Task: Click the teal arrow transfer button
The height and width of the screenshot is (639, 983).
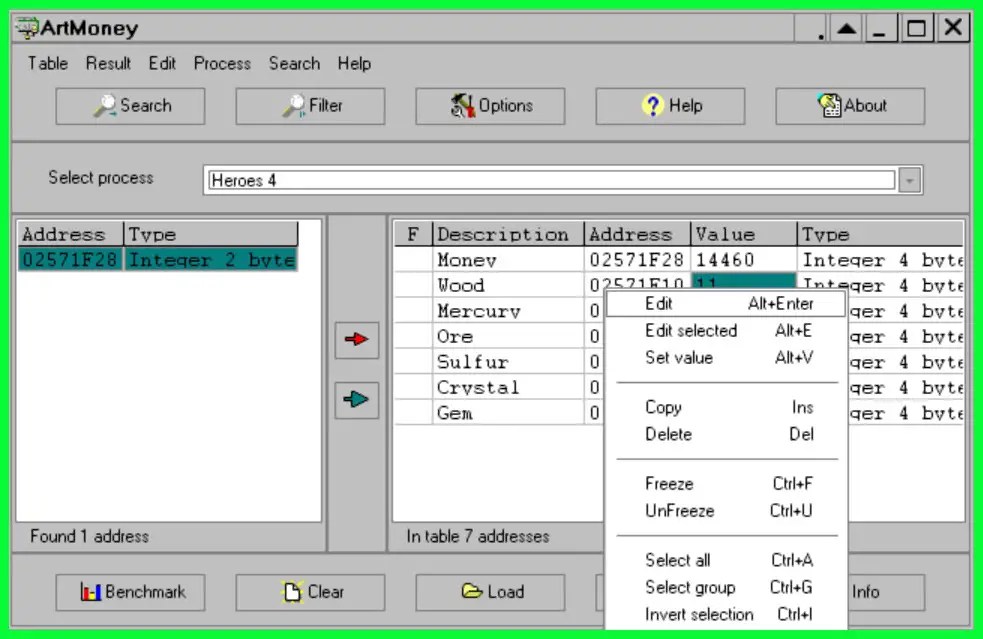Action: tap(357, 399)
